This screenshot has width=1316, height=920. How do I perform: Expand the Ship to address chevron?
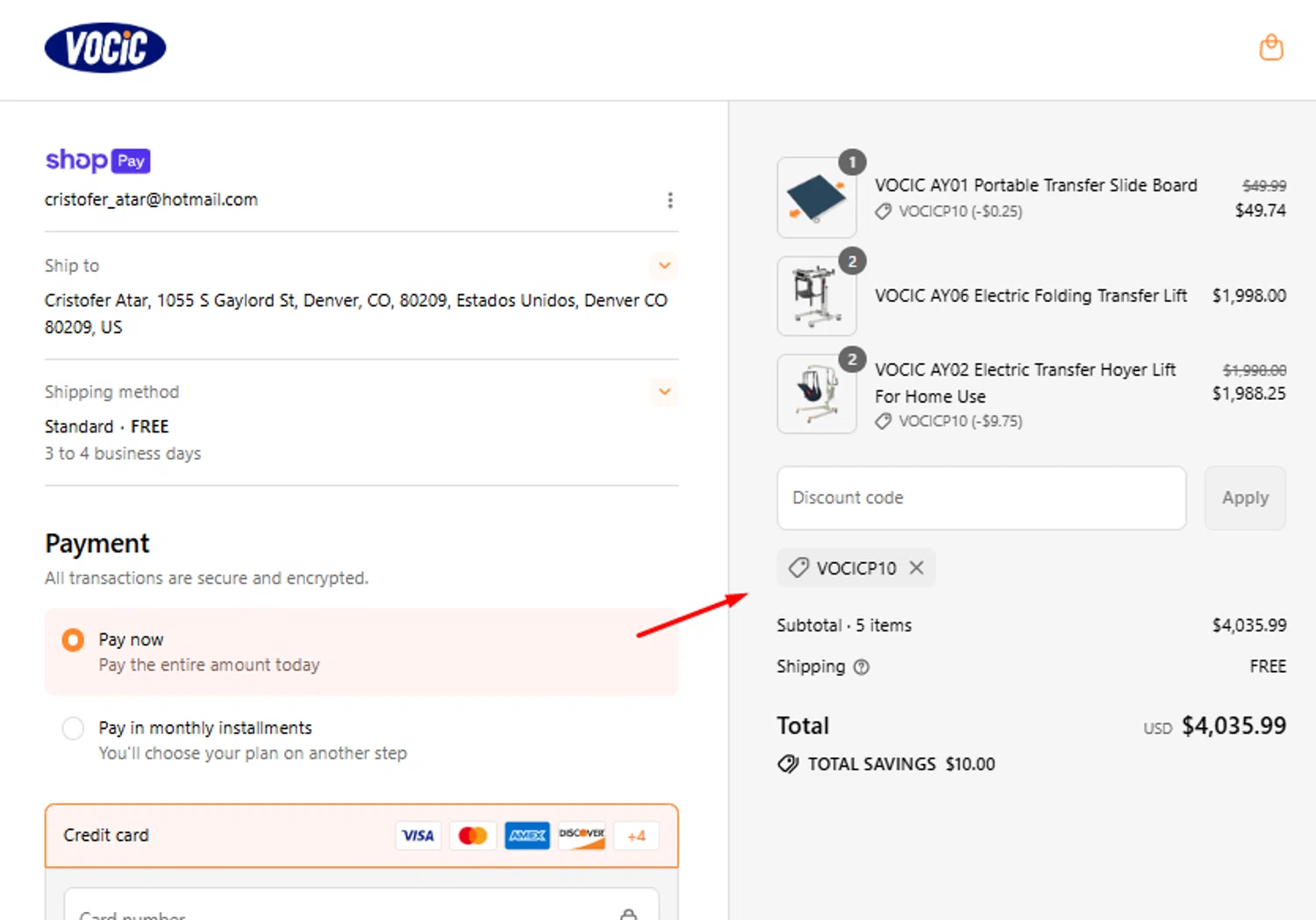pos(664,265)
